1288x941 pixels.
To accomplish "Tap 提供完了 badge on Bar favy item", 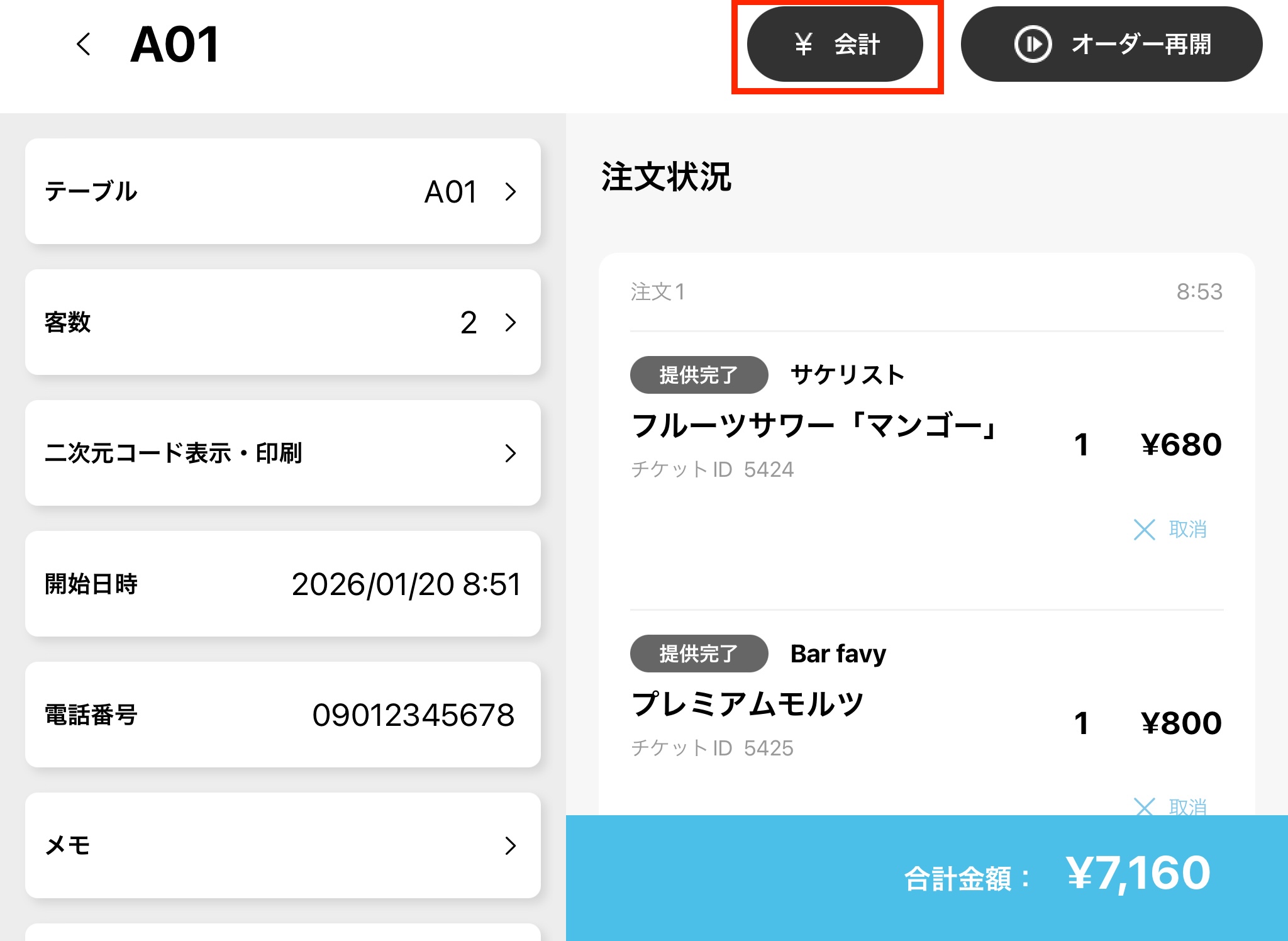I will coord(699,654).
